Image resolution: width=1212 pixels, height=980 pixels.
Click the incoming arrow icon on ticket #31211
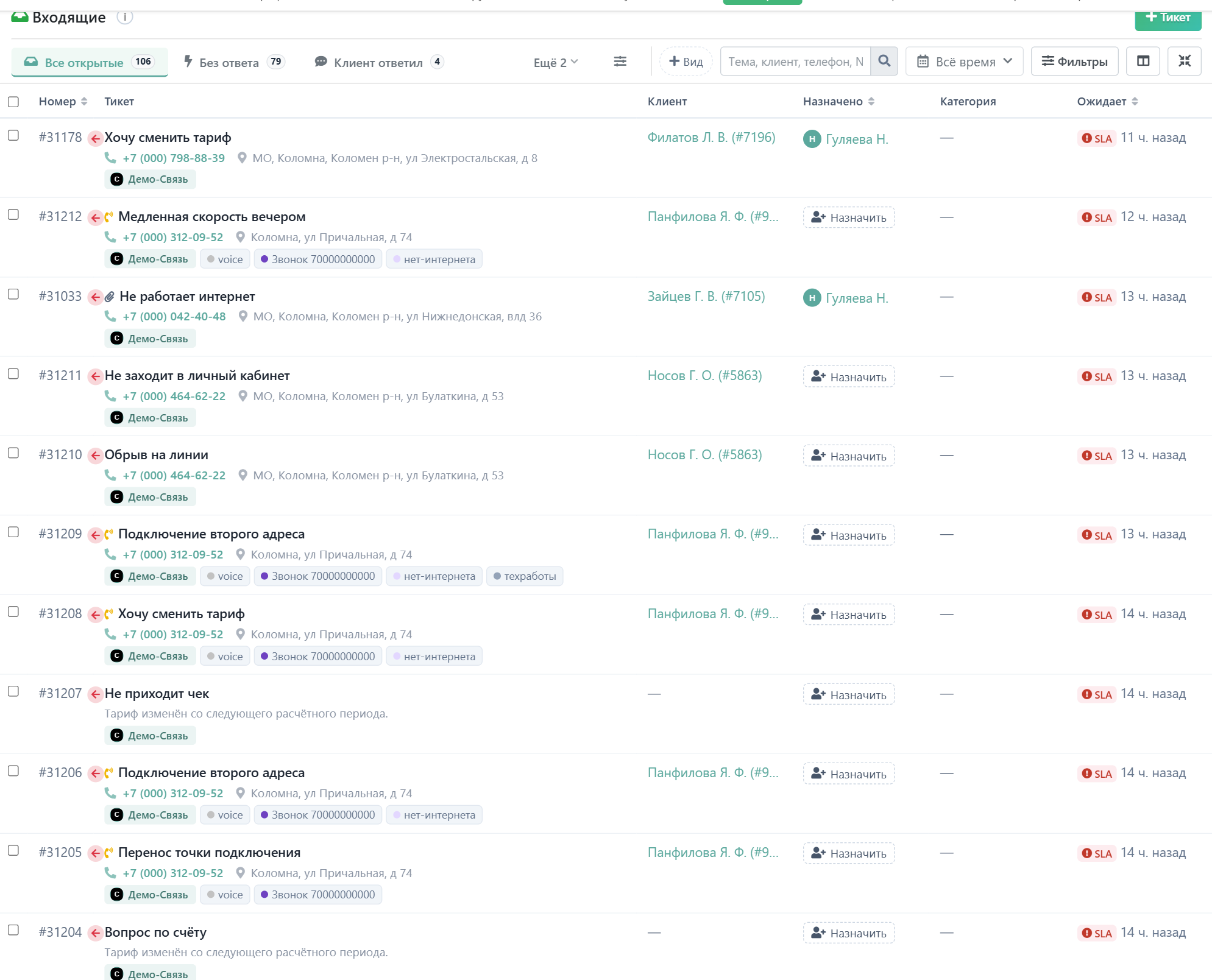click(x=95, y=377)
